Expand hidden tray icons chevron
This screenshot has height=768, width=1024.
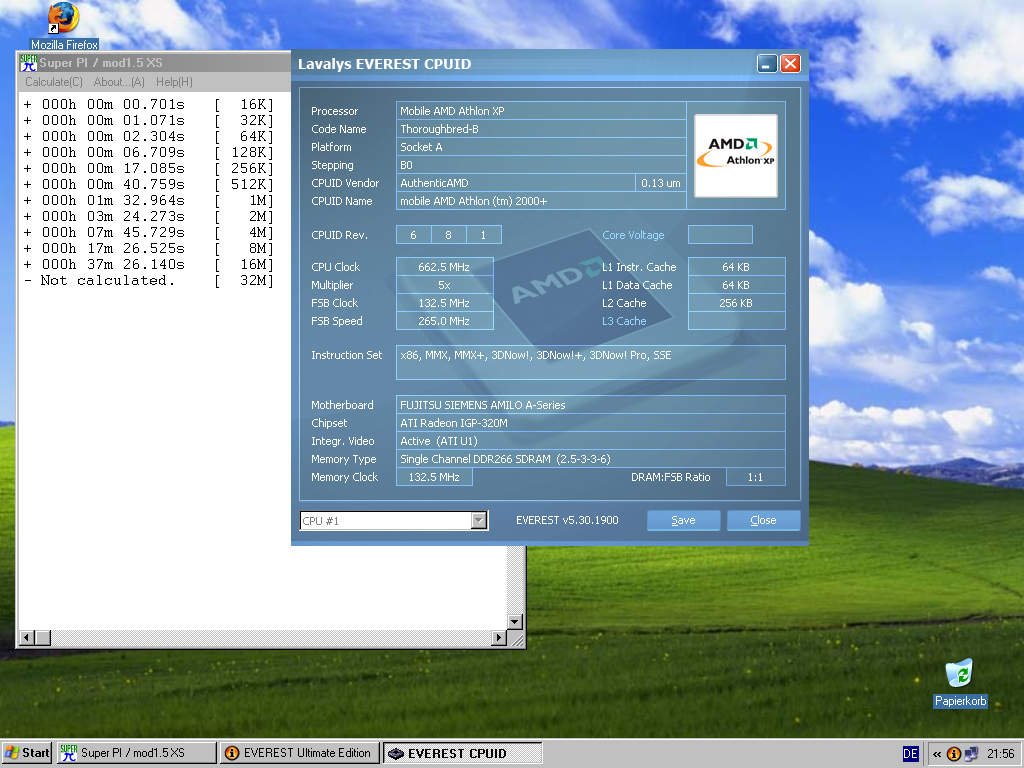pos(937,754)
